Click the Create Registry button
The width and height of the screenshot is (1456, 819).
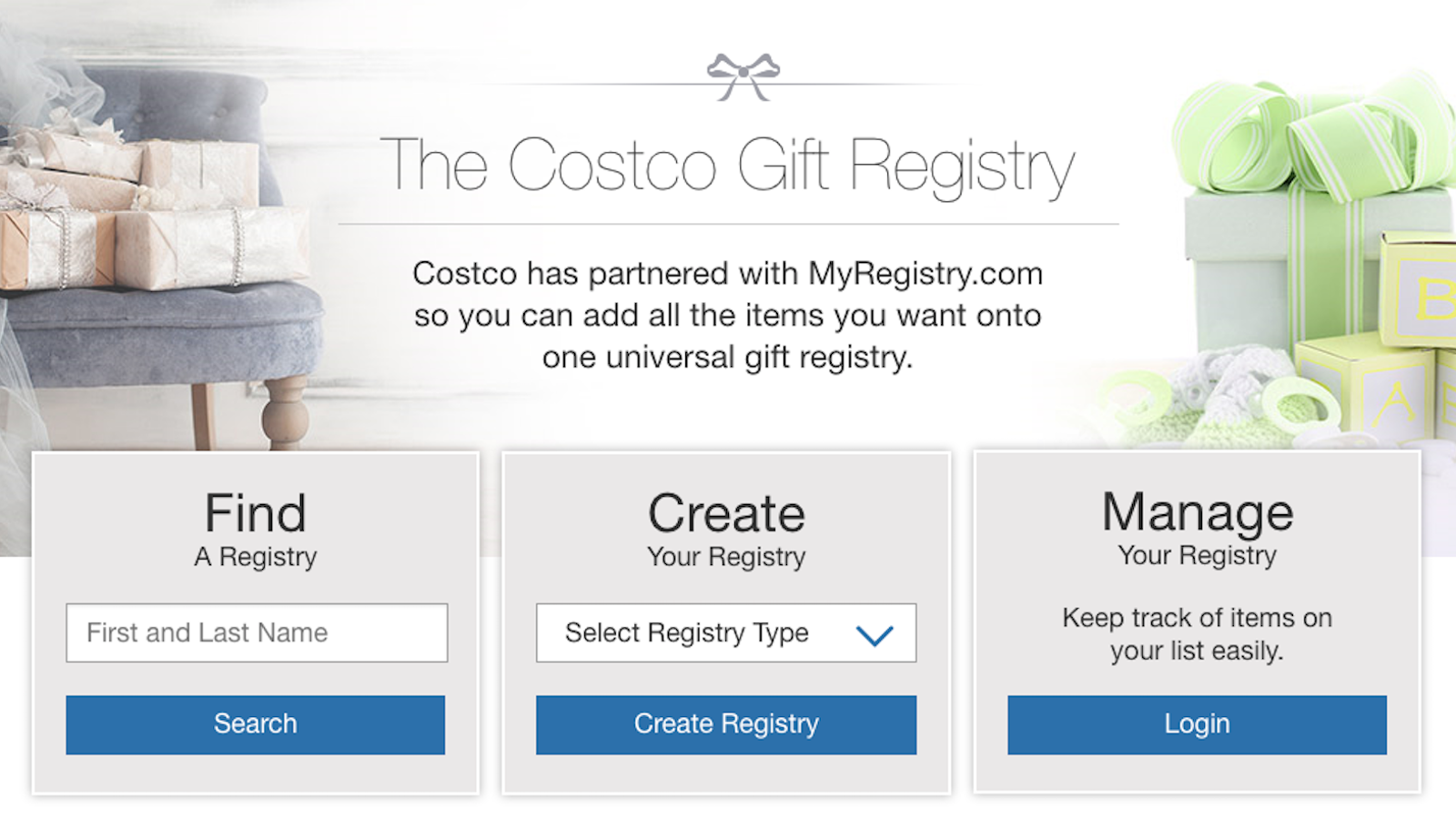pos(726,724)
